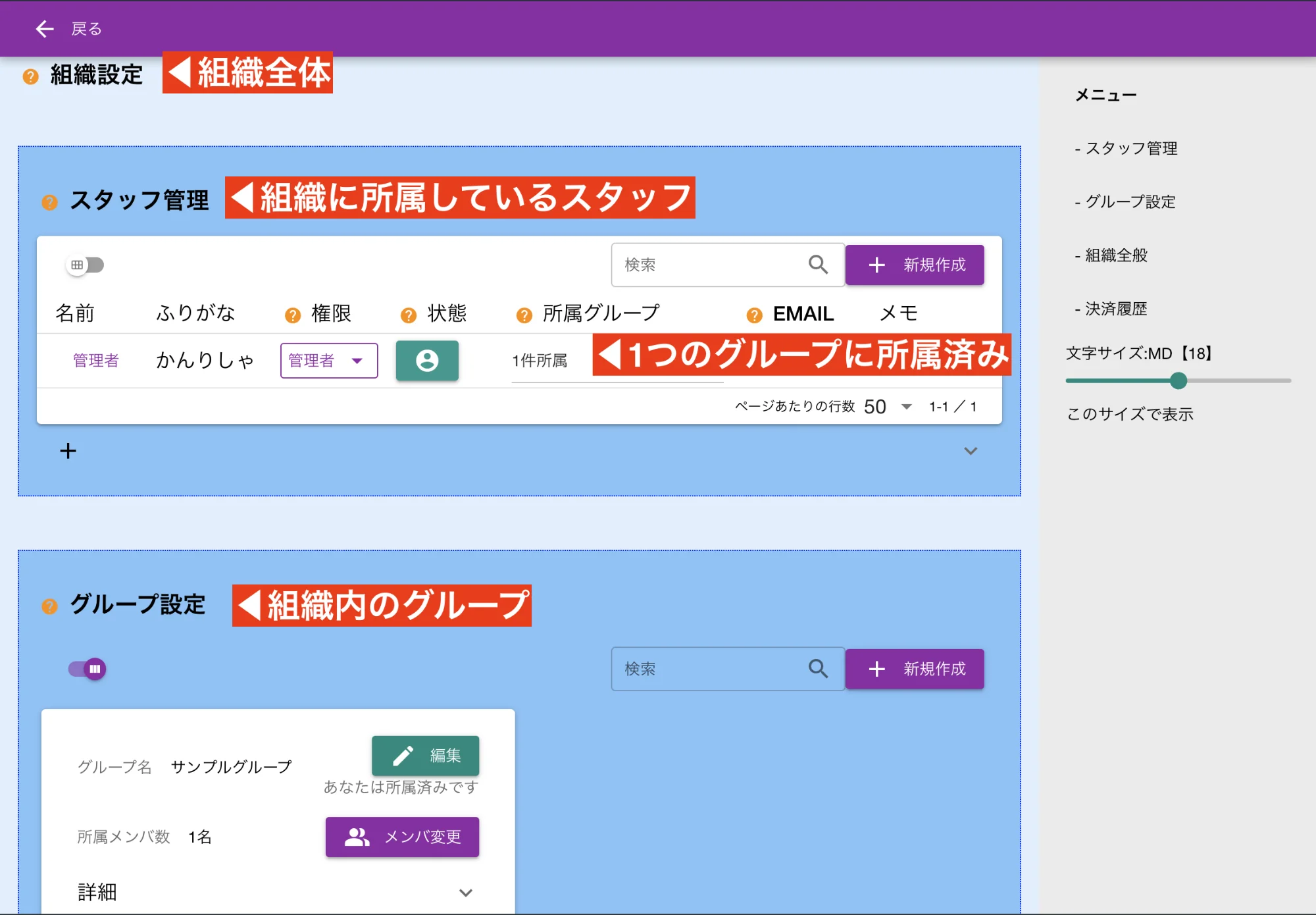Toggle the view switch in スタッフ管理

pos(84,265)
